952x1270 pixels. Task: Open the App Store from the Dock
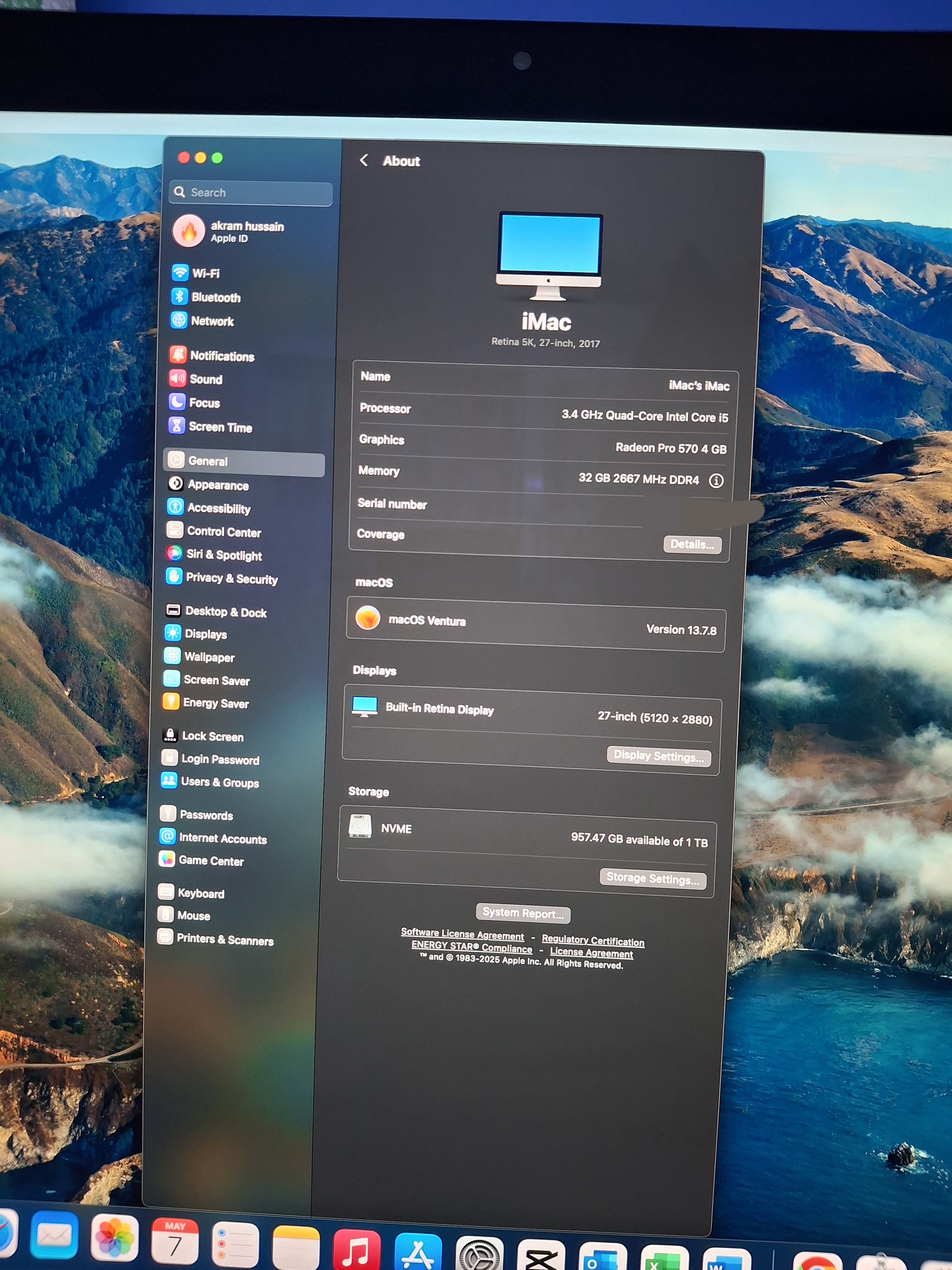tap(418, 1252)
